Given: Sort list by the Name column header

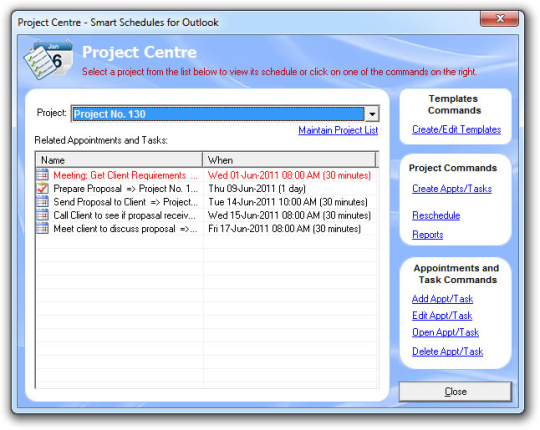Looking at the screenshot, I should (119, 160).
